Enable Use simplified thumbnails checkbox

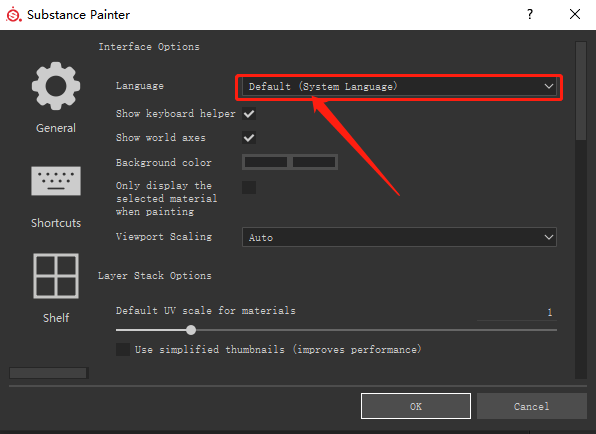click(x=123, y=349)
